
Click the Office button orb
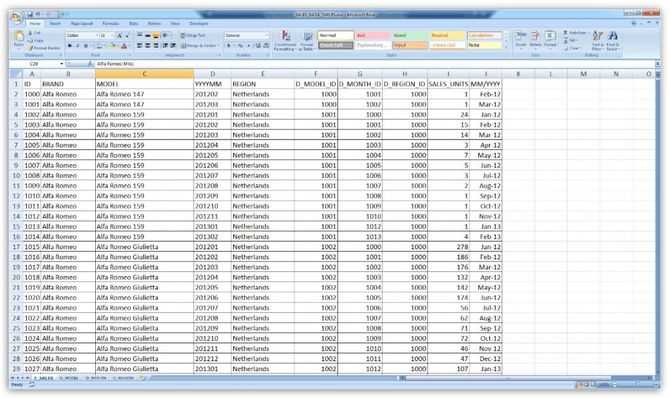click(x=16, y=18)
